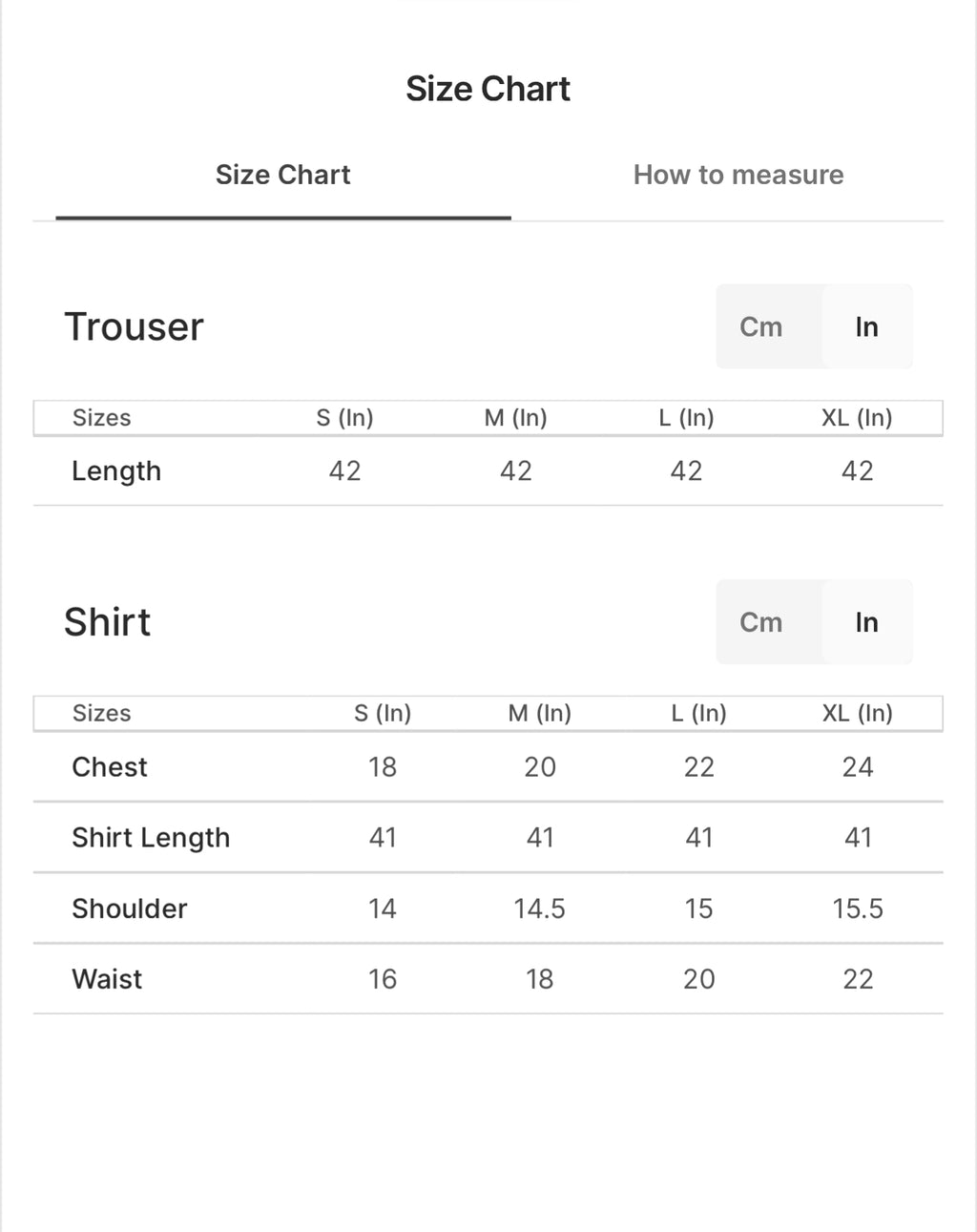Viewport: 977px width, 1232px height.
Task: Select In units for Shirt
Action: click(866, 622)
